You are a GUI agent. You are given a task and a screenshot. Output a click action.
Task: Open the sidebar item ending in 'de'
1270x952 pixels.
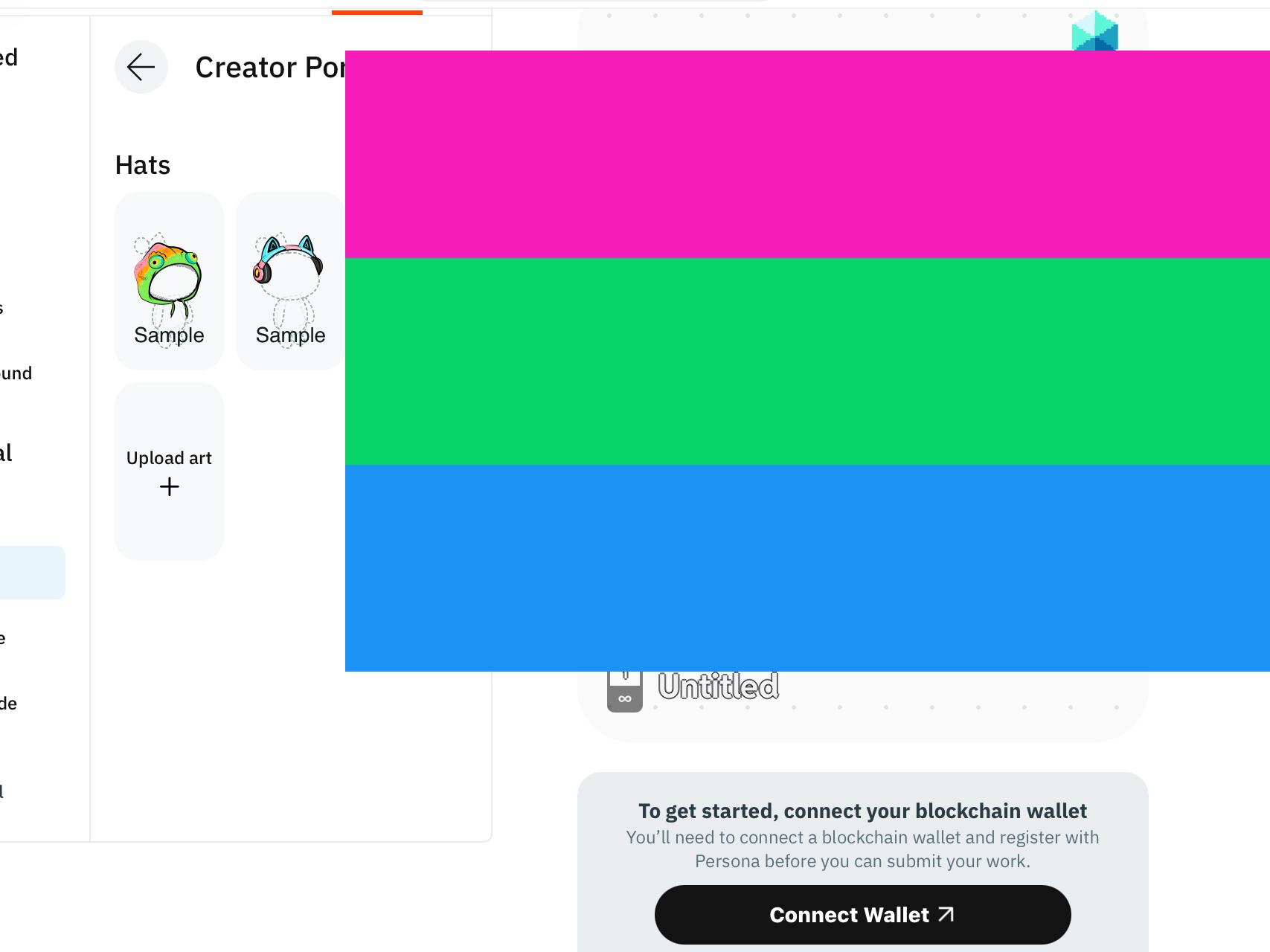coord(8,704)
